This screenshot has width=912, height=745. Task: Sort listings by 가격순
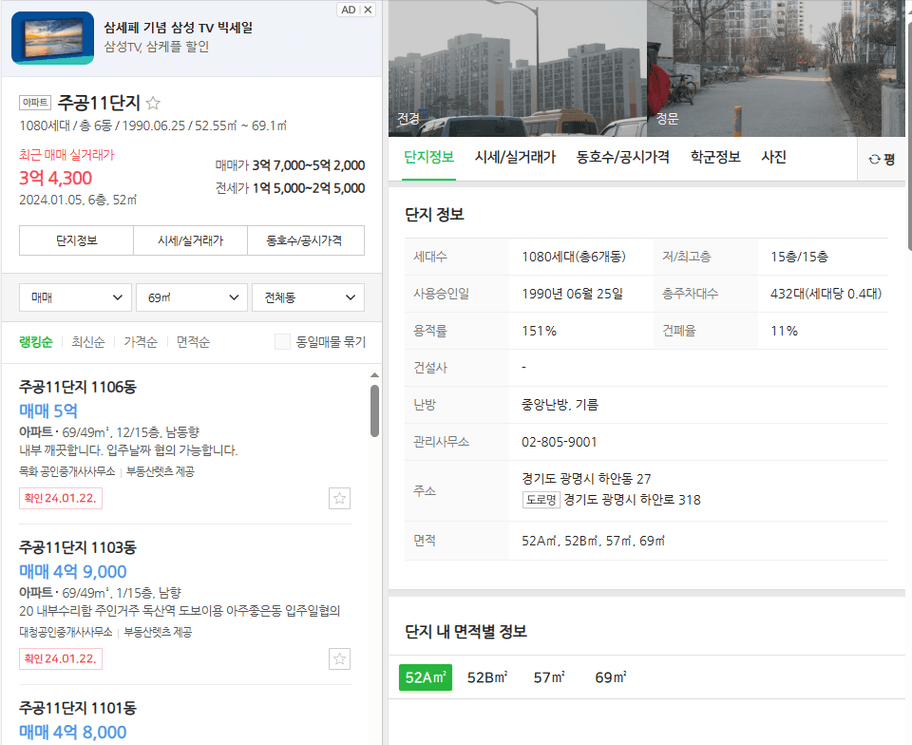[x=141, y=342]
